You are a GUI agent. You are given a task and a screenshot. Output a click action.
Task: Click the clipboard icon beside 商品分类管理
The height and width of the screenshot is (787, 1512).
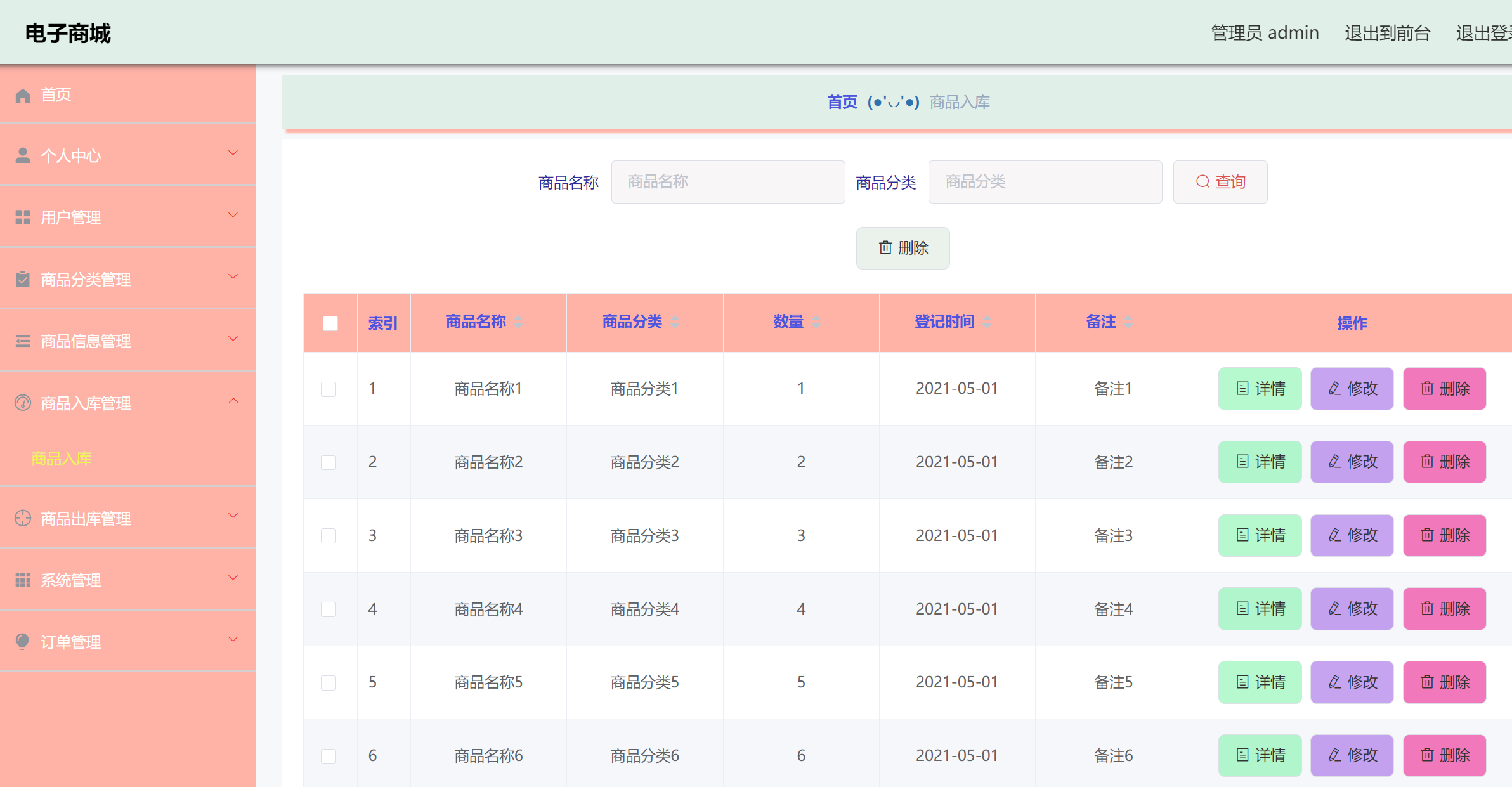23,279
